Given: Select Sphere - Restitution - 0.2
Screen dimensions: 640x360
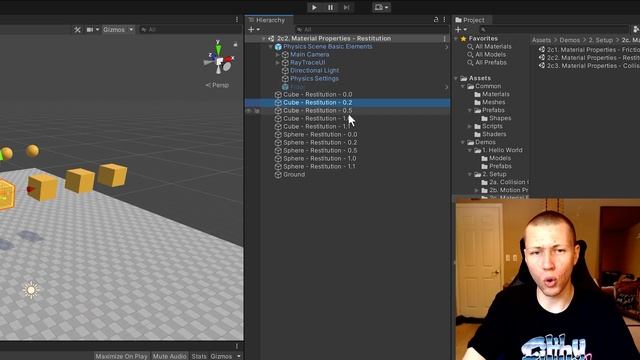Looking at the screenshot, I should pyautogui.click(x=320, y=142).
